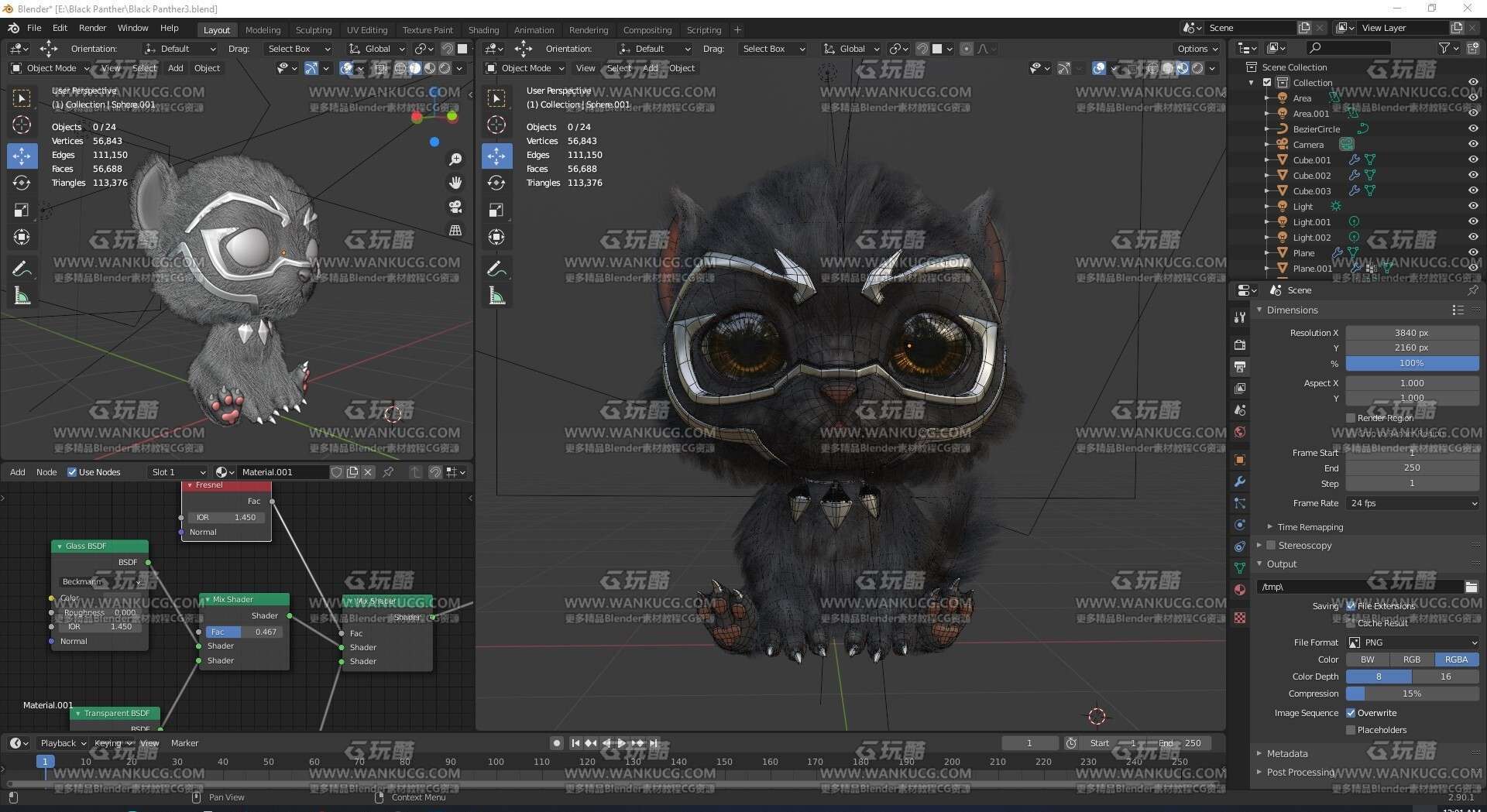The width and height of the screenshot is (1487, 812).
Task: Hide Cube.002 in the outliner
Action: point(1473,175)
